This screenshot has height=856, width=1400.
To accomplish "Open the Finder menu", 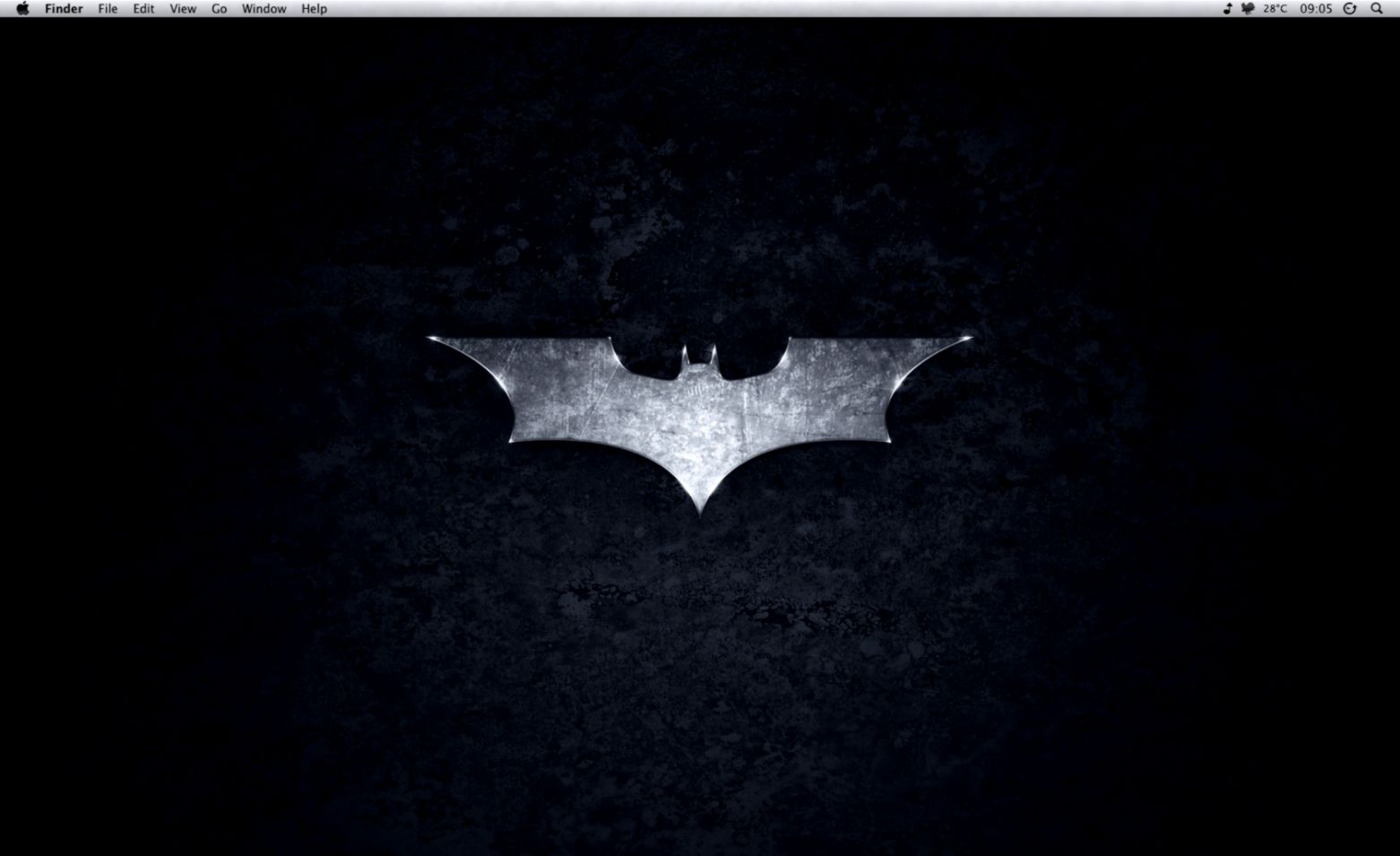I will click(x=63, y=8).
